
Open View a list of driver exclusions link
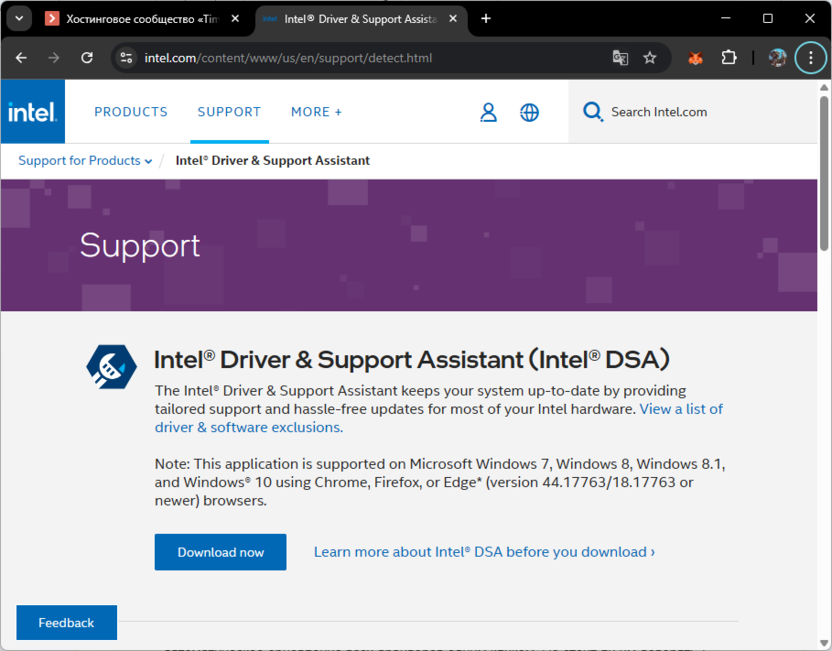click(x=439, y=418)
